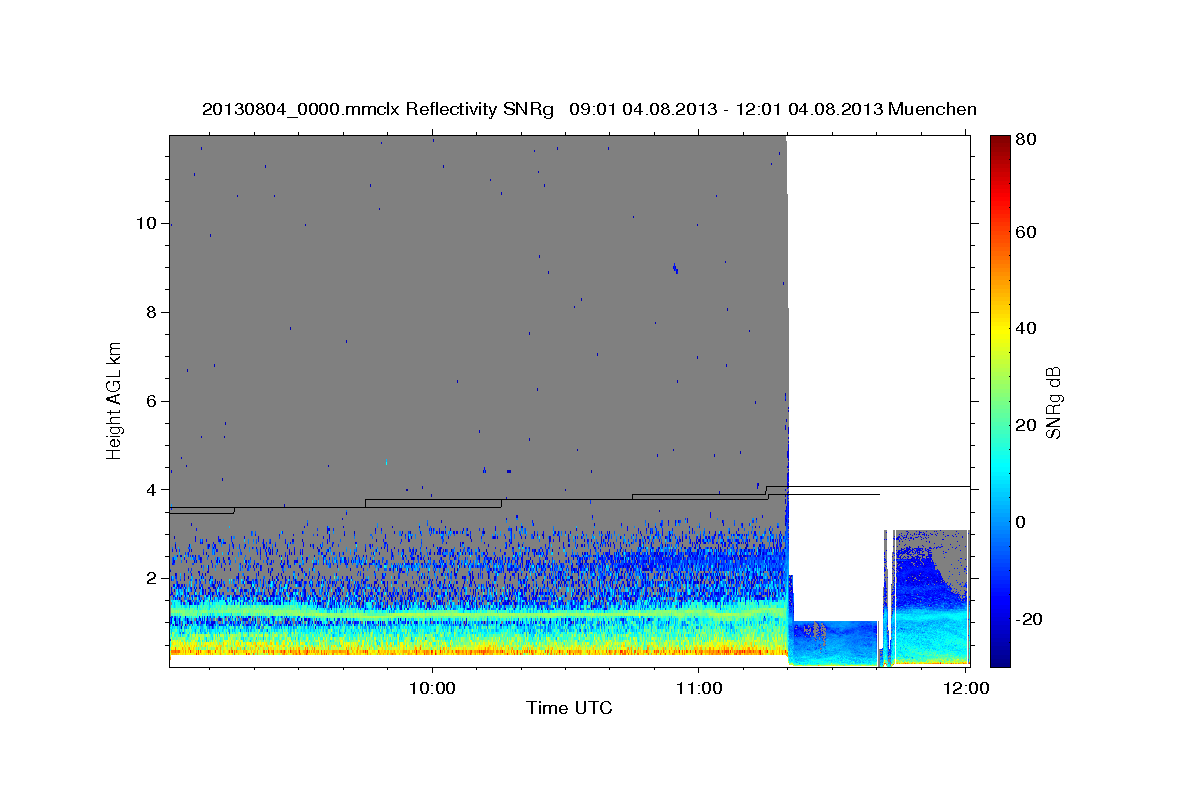
Task: Click the '11:00' time tick label
Action: click(699, 688)
